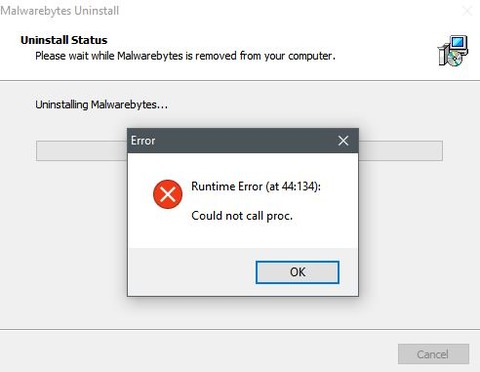Click the progress bar left of the dialog
The height and width of the screenshot is (372, 480).
[82, 151]
